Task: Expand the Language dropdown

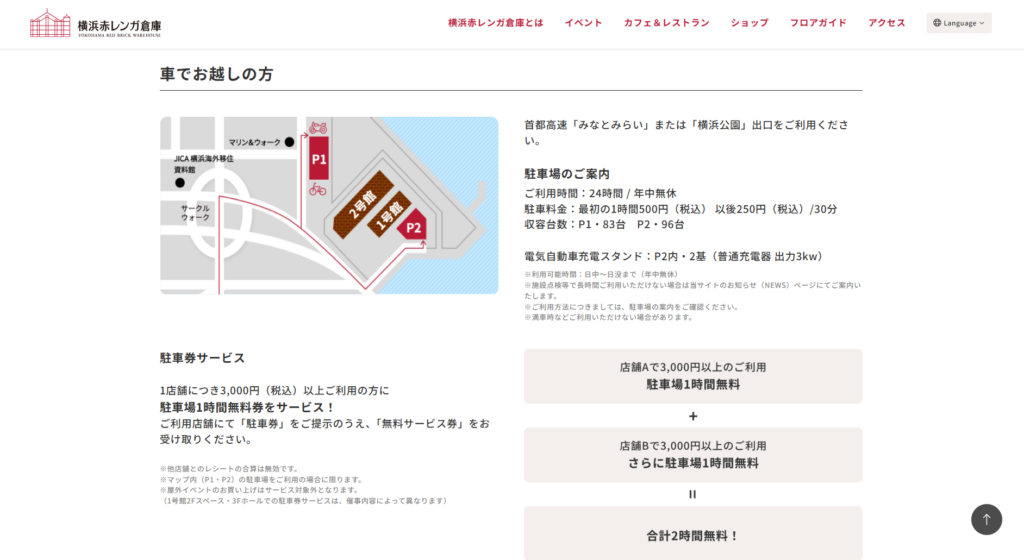Action: pyautogui.click(x=959, y=23)
